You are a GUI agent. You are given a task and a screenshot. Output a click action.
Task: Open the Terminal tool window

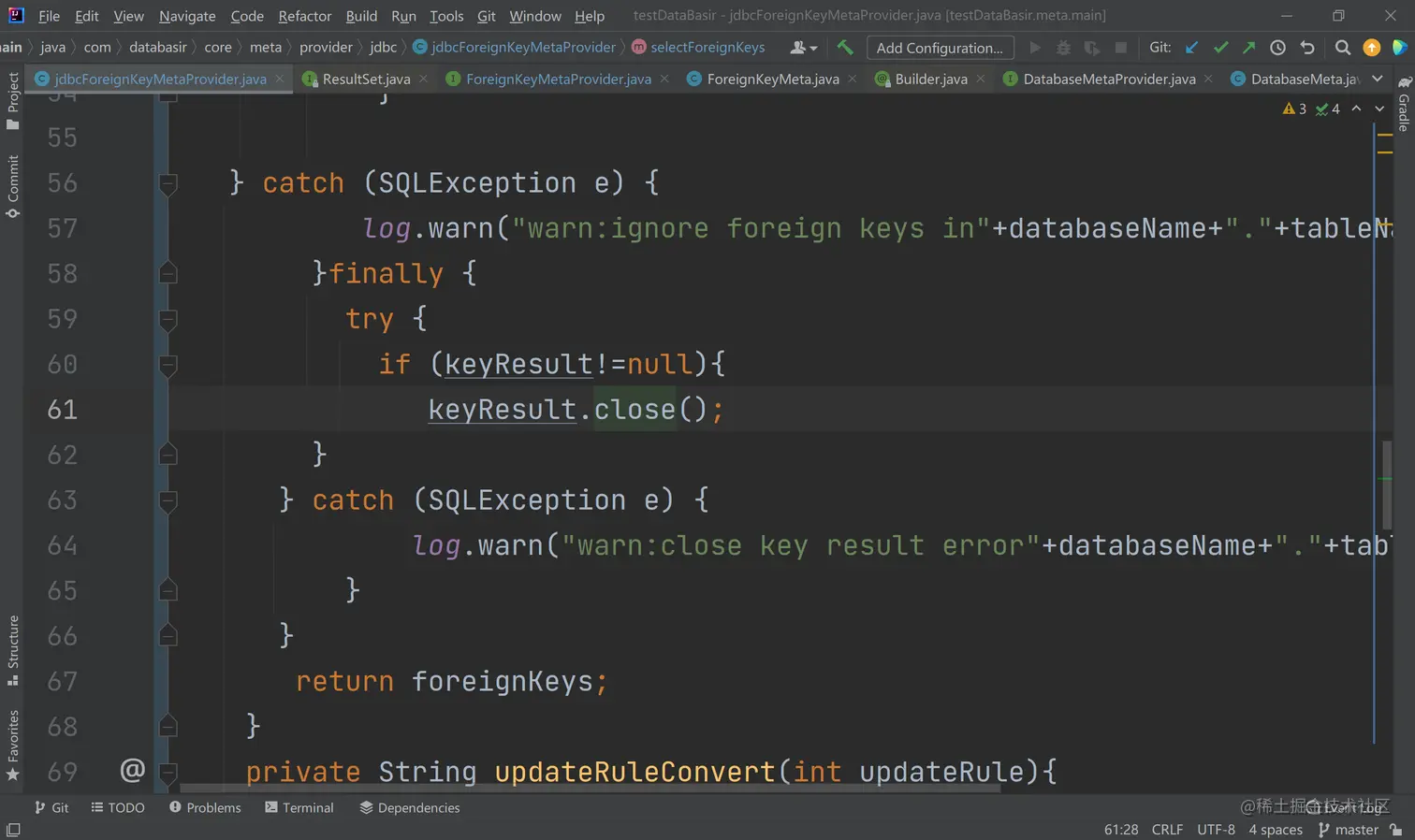(x=299, y=807)
